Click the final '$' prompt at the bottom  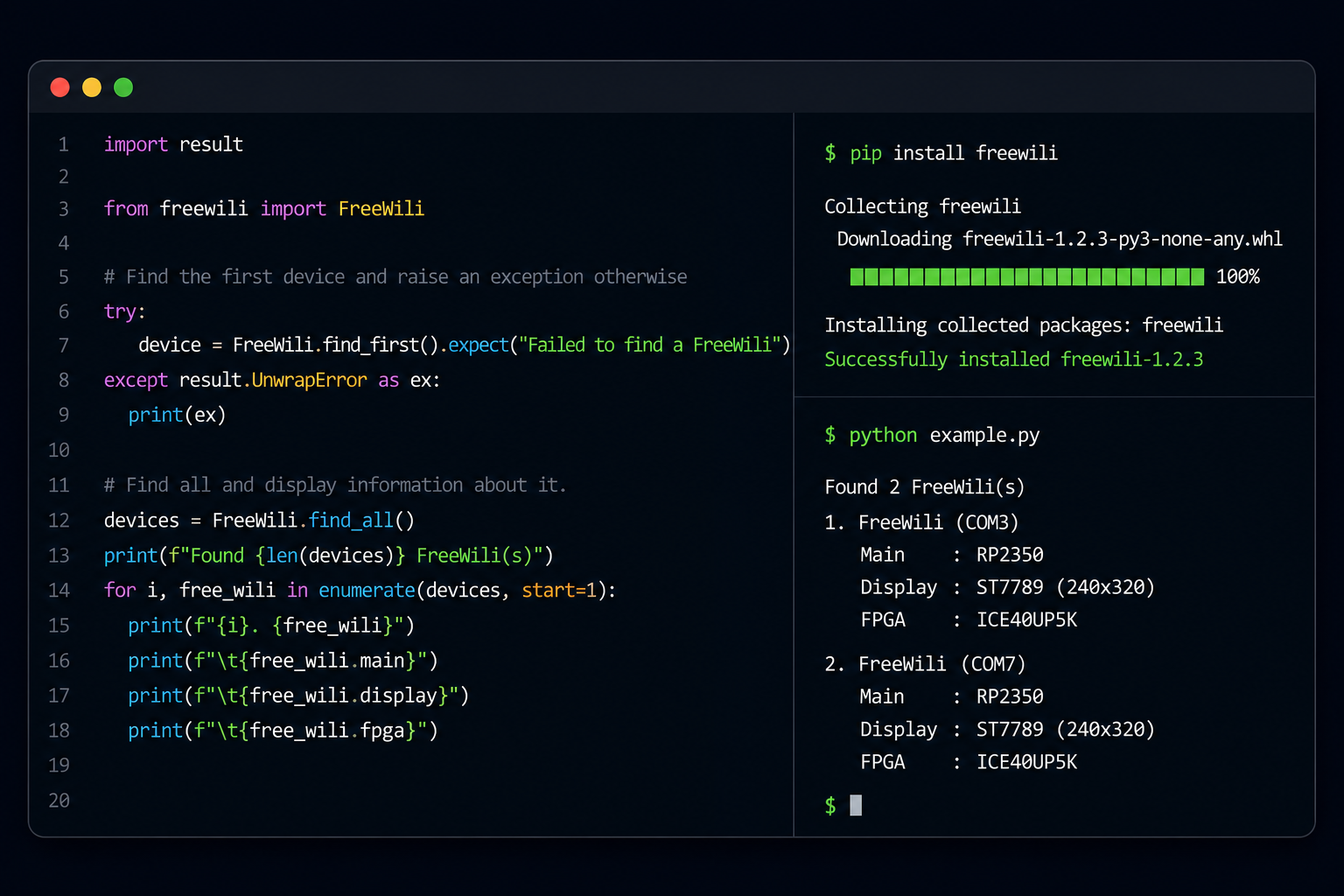830,805
